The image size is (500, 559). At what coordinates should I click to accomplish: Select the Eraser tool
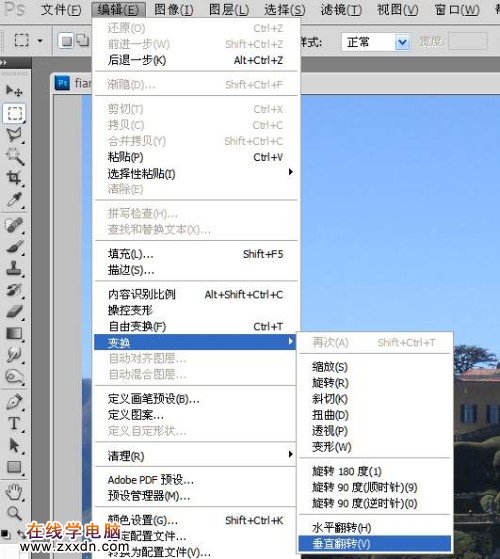pyautogui.click(x=14, y=312)
